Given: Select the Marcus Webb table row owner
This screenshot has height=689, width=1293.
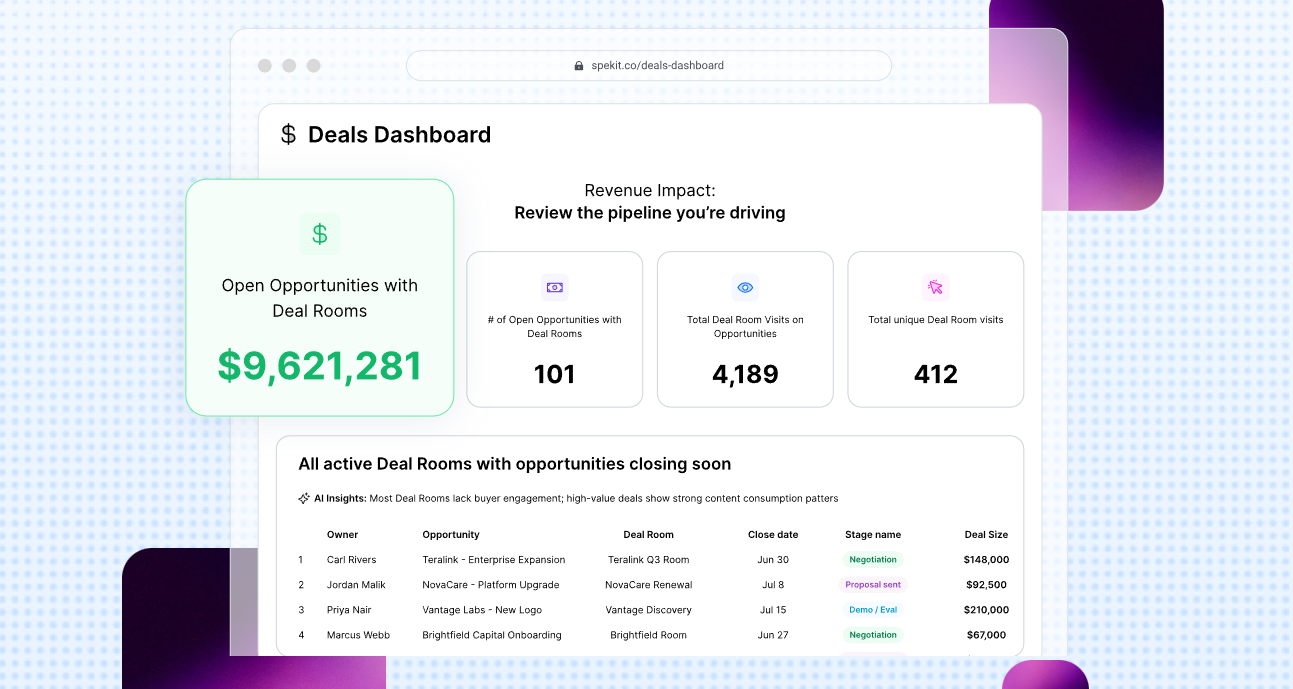Looking at the screenshot, I should click(358, 635).
